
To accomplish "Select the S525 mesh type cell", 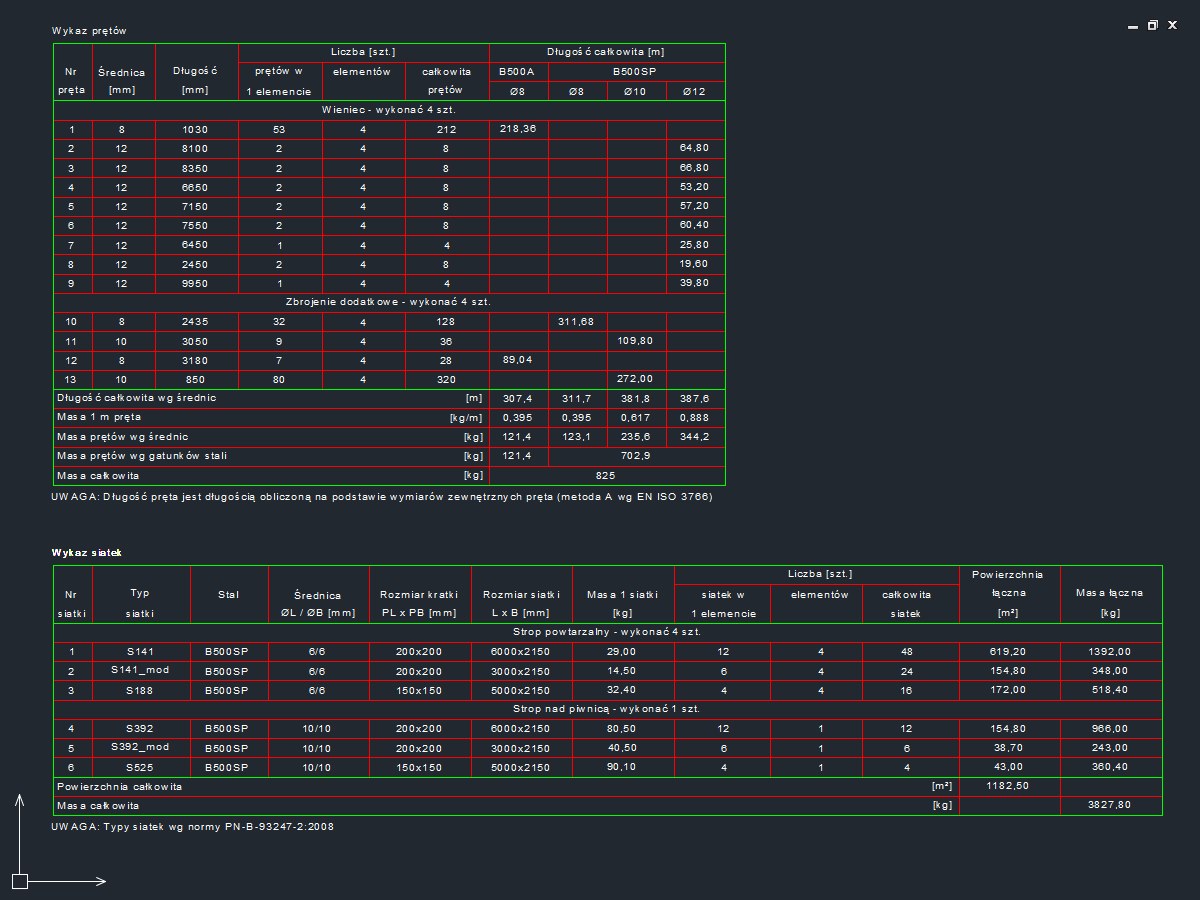I will click(141, 767).
